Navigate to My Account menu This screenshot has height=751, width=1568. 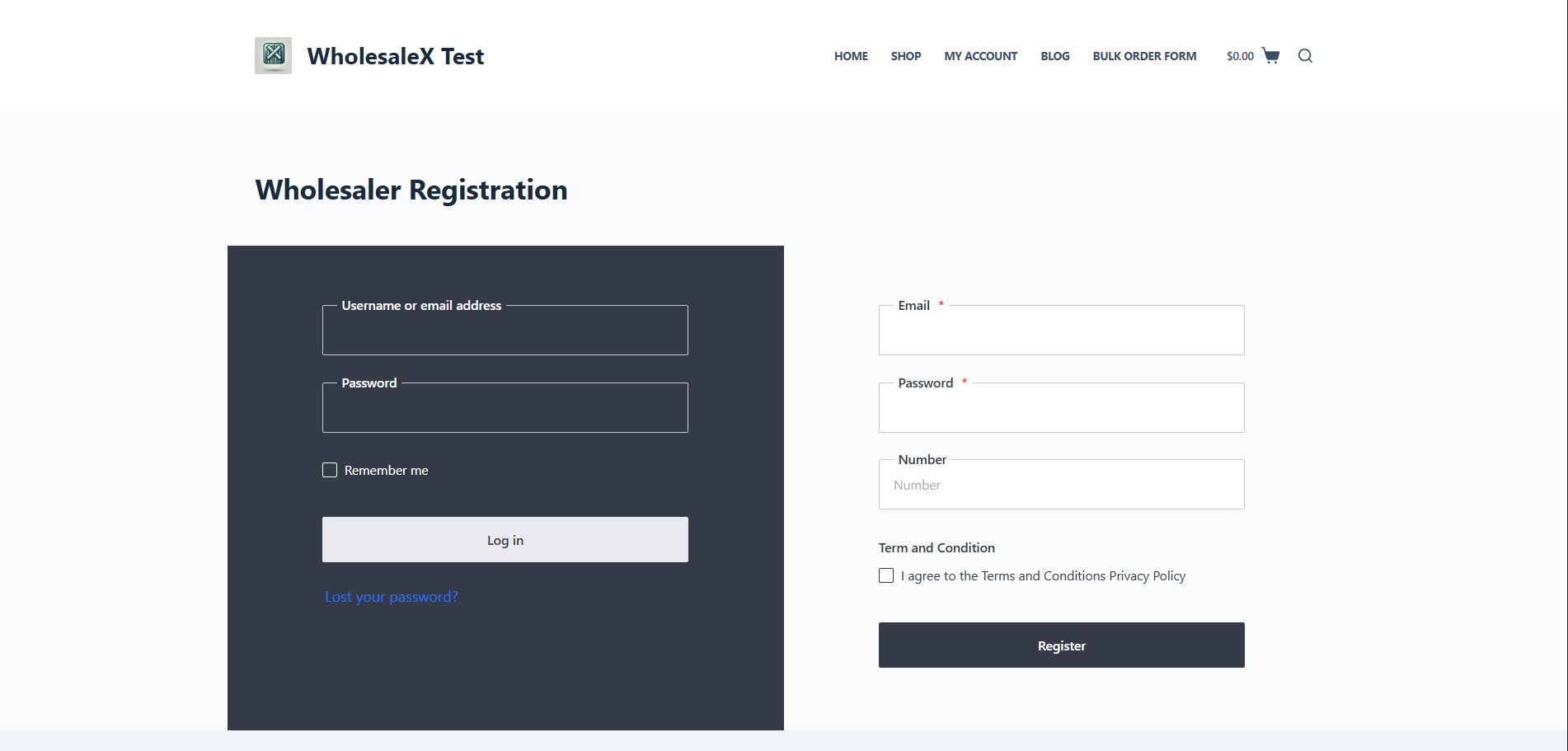pos(980,56)
